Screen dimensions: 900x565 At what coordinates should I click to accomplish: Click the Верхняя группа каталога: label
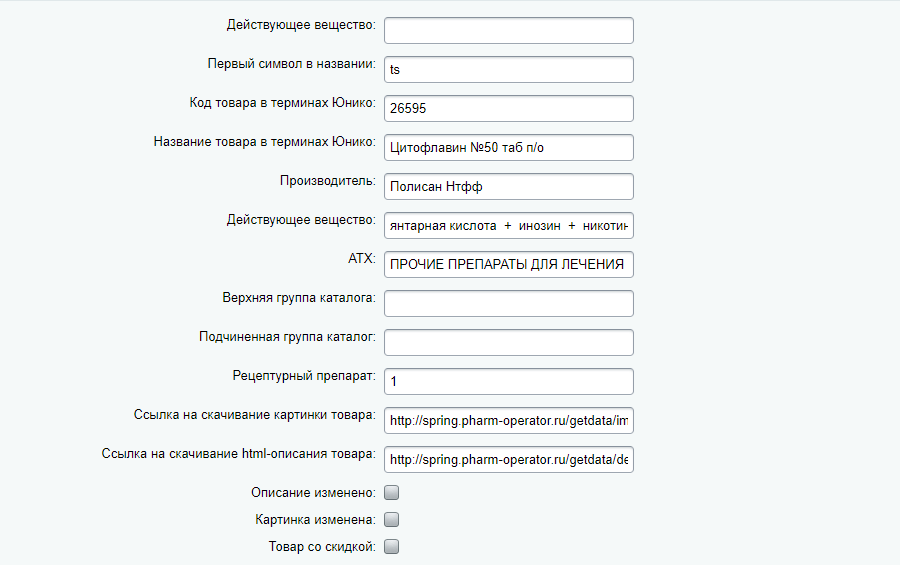299,298
